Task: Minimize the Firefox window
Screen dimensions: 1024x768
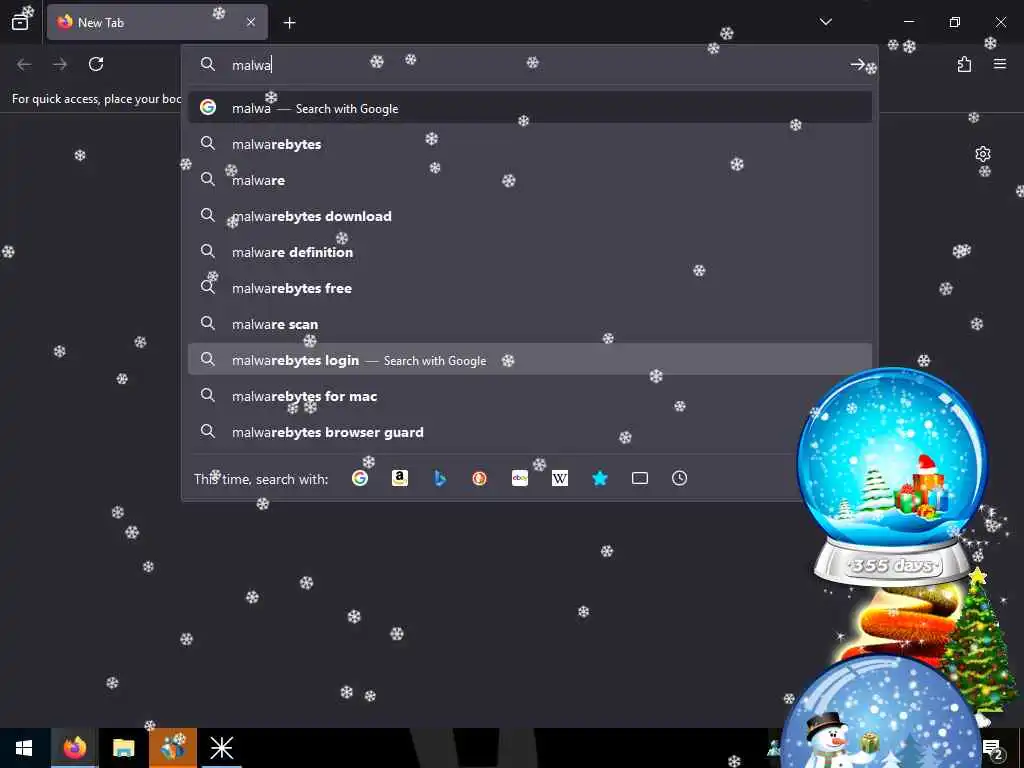Action: click(908, 22)
